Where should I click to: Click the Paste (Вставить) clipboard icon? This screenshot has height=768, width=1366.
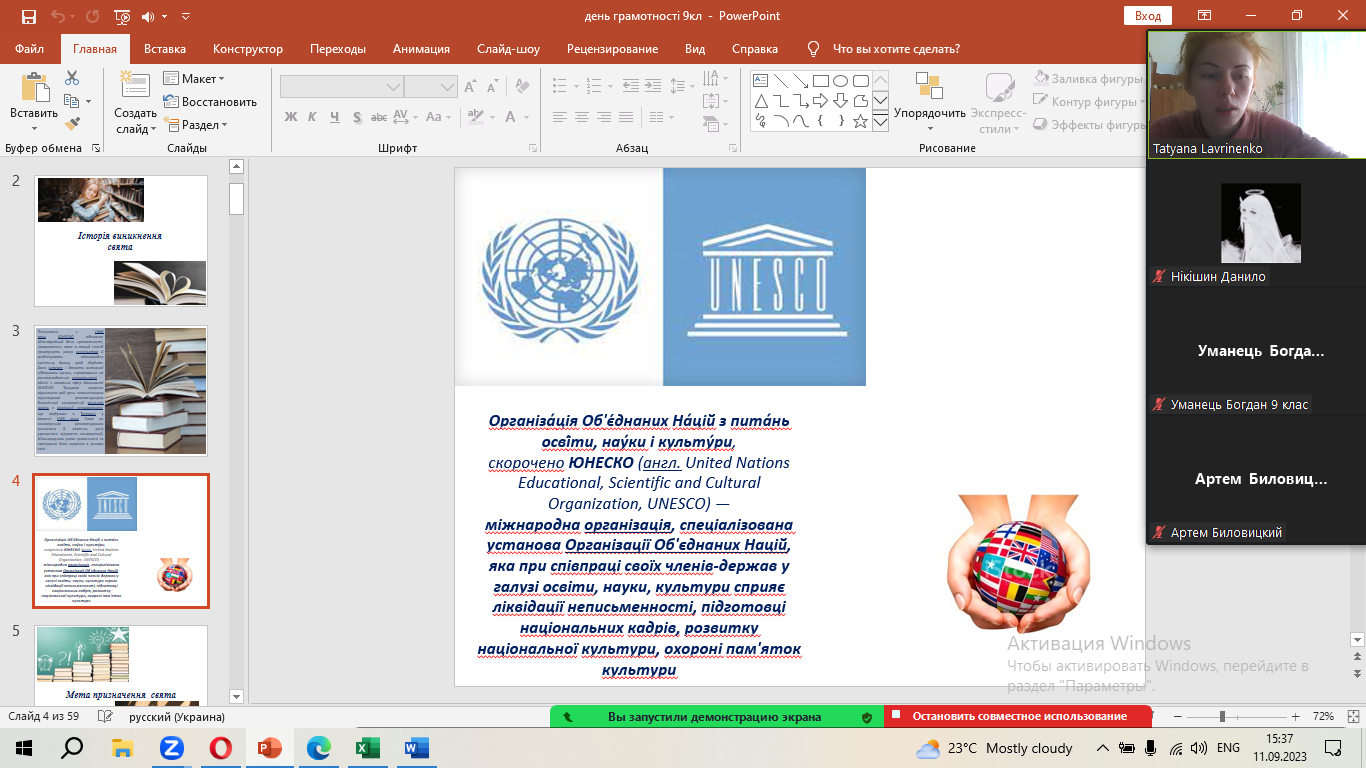tap(34, 86)
